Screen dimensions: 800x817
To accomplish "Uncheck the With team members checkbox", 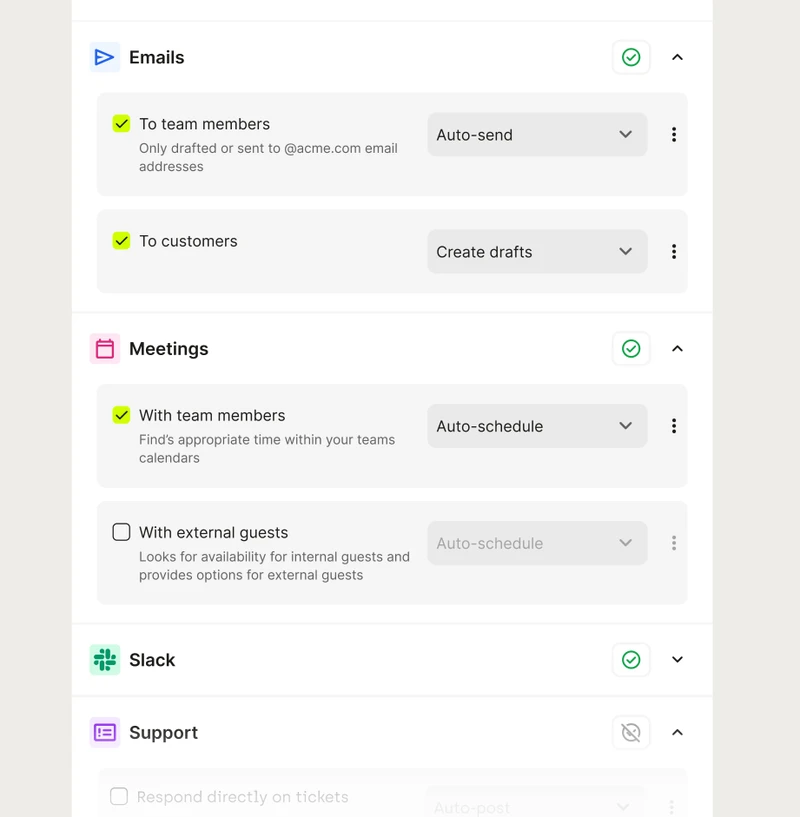I will coord(121,415).
